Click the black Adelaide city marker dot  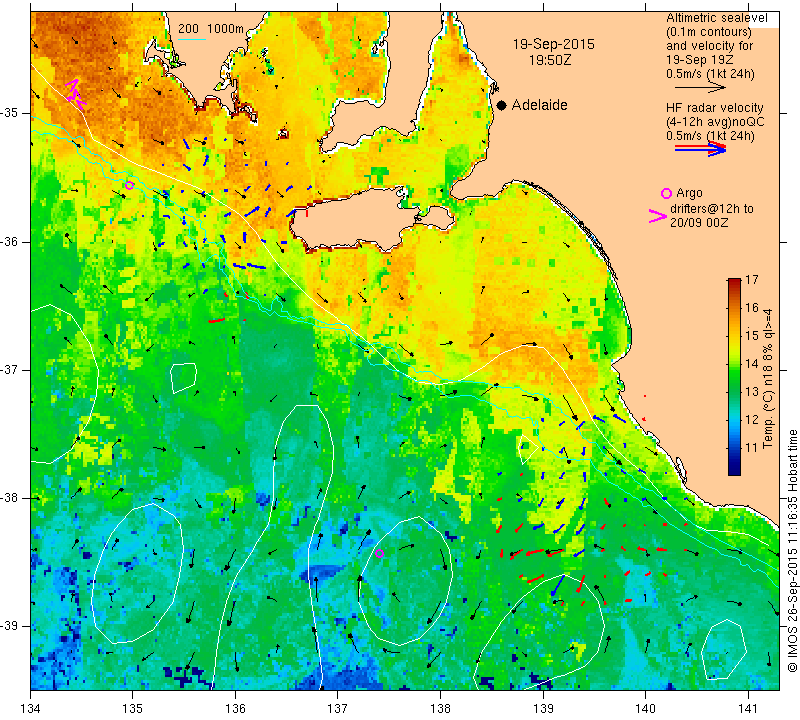502,106
